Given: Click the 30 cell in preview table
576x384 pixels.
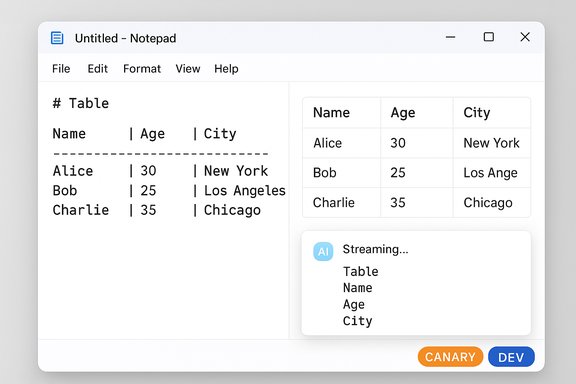Looking at the screenshot, I should point(417,143).
